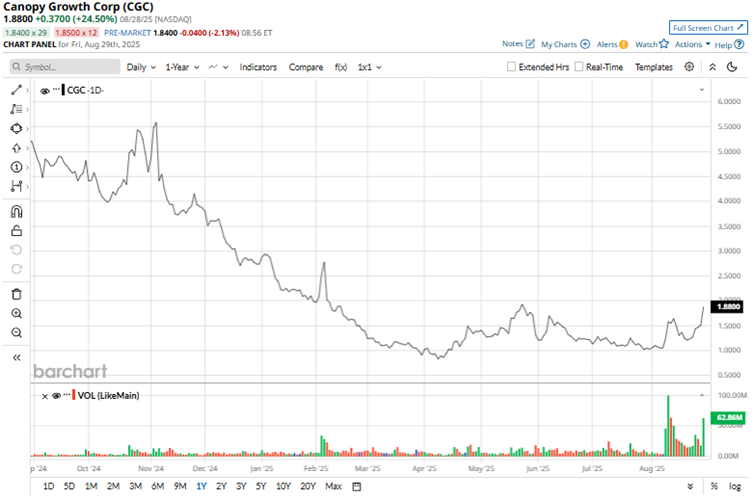Image resolution: width=752 pixels, height=499 pixels.
Task: Open the Alerts warning icon
Action: click(623, 44)
